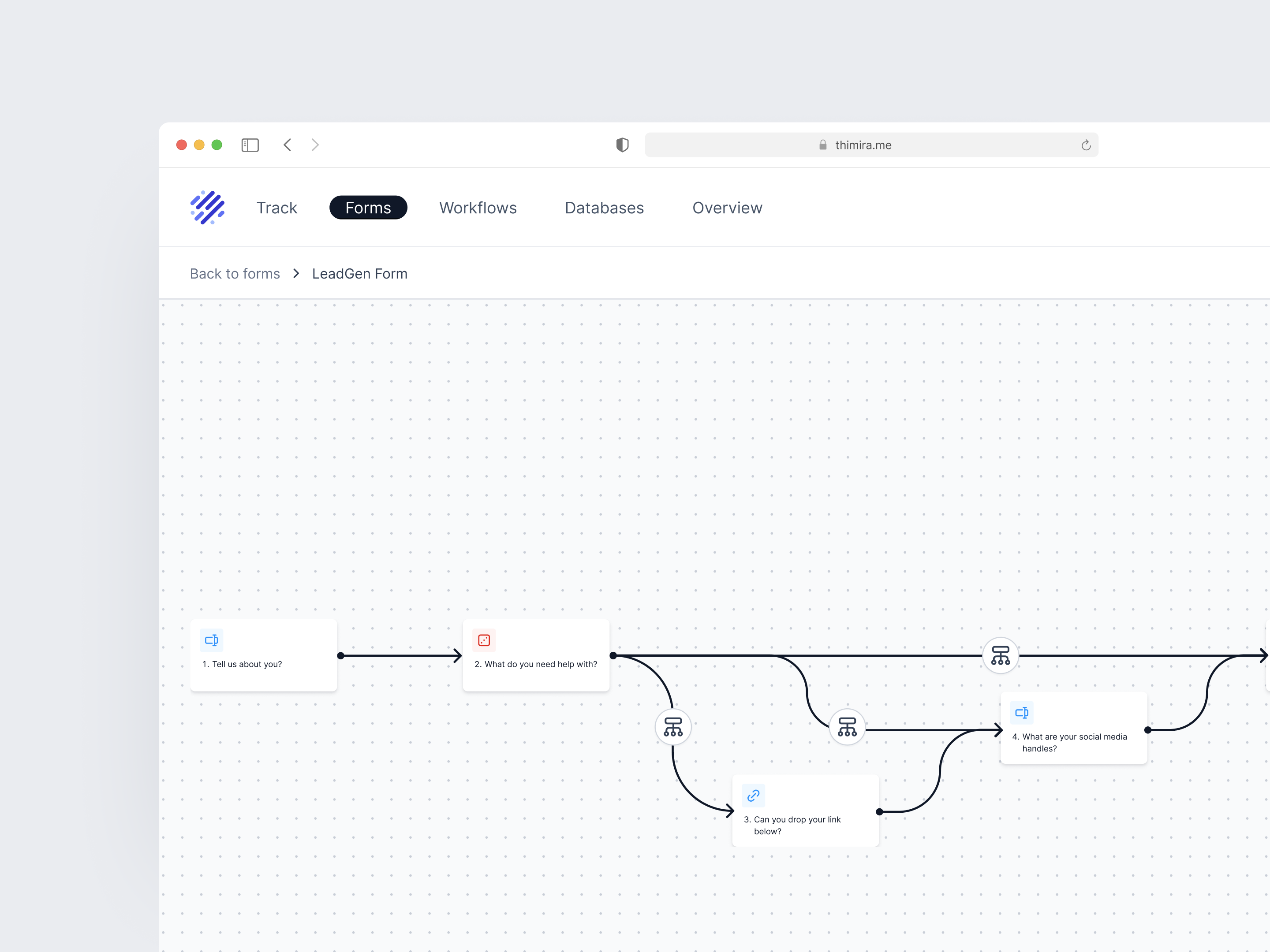Select the text input icon on question 4
This screenshot has width=1270, height=952.
click(x=1021, y=712)
